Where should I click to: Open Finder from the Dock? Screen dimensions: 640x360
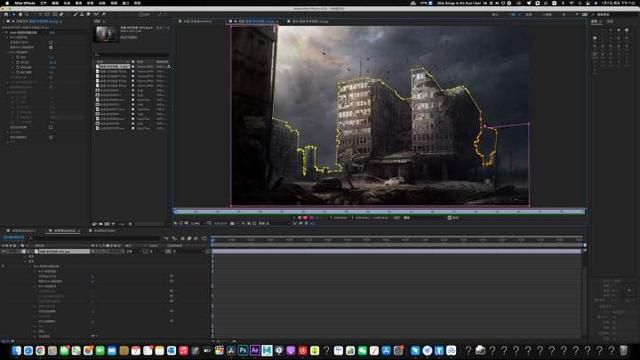(16, 350)
